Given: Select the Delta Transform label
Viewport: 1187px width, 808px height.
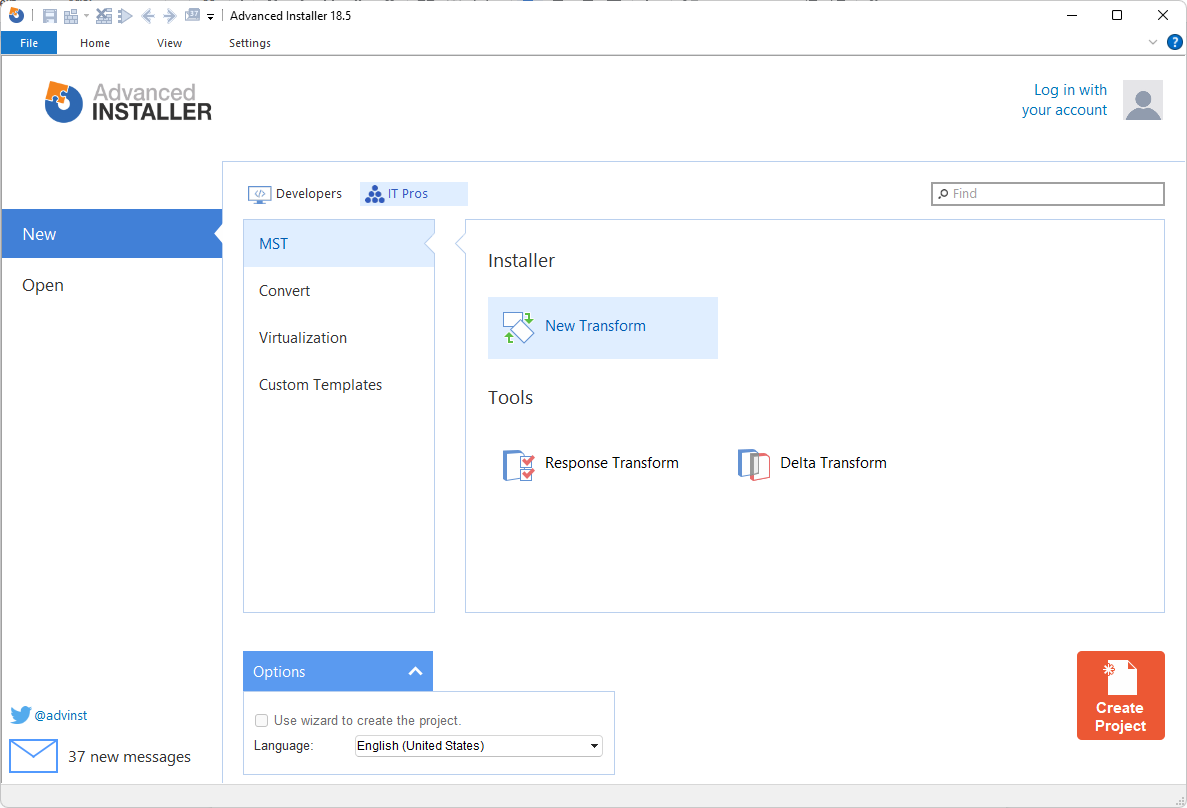Looking at the screenshot, I should (x=833, y=463).
